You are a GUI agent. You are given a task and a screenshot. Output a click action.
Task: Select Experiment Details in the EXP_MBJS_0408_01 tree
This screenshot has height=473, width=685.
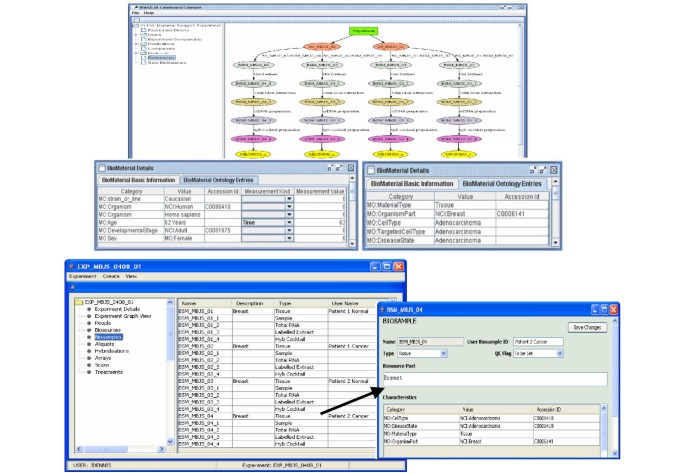(x=117, y=309)
